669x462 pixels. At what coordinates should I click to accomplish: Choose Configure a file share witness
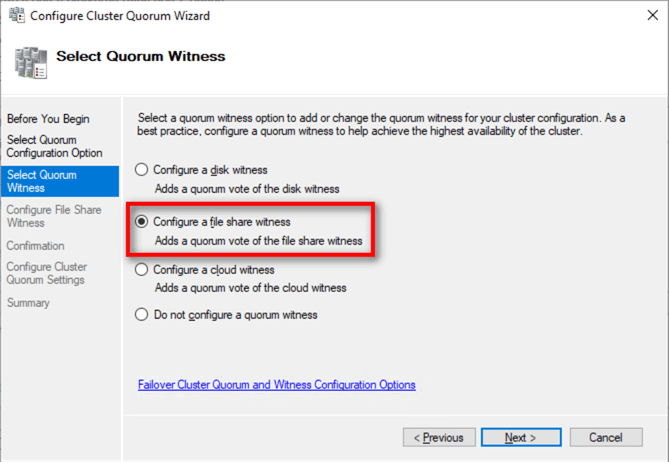pos(142,221)
